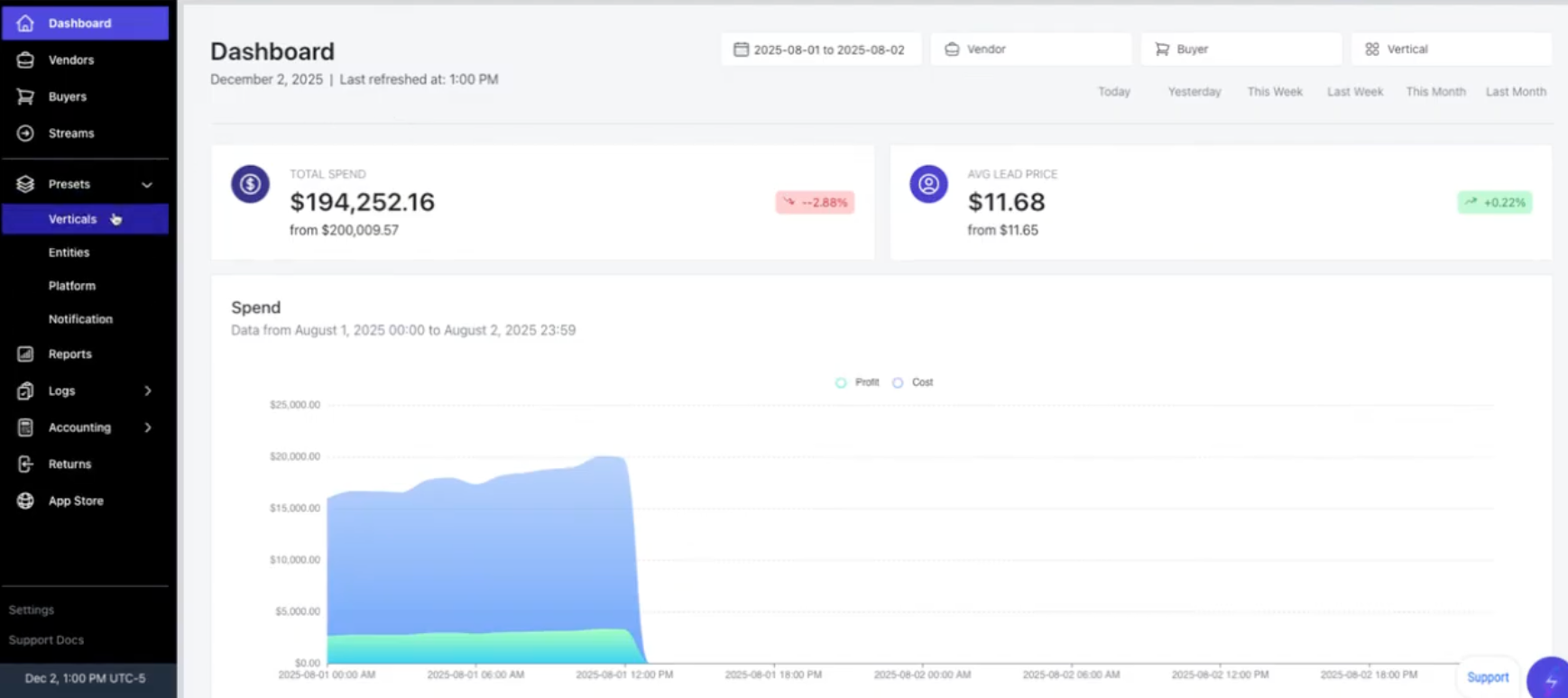This screenshot has width=1568, height=698.
Task: Collapse the Presets menu chevron
Action: click(147, 185)
